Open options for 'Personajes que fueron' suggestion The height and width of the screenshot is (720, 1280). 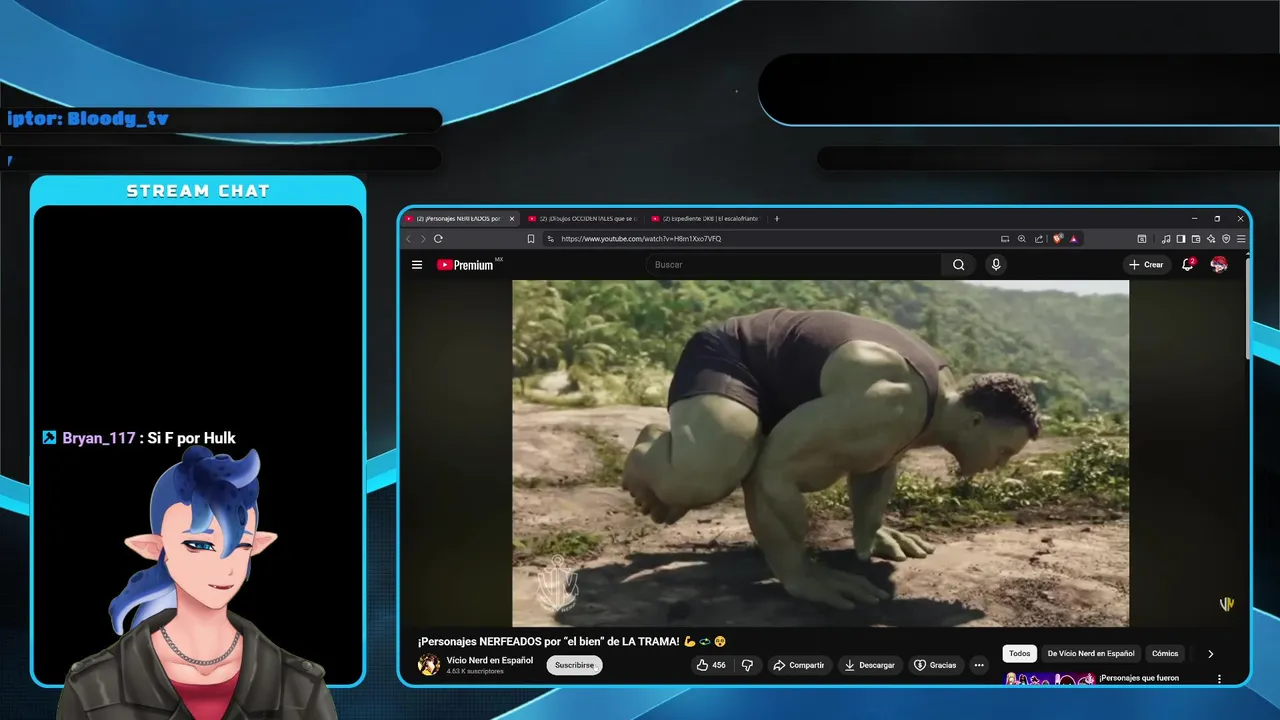coord(1219,679)
